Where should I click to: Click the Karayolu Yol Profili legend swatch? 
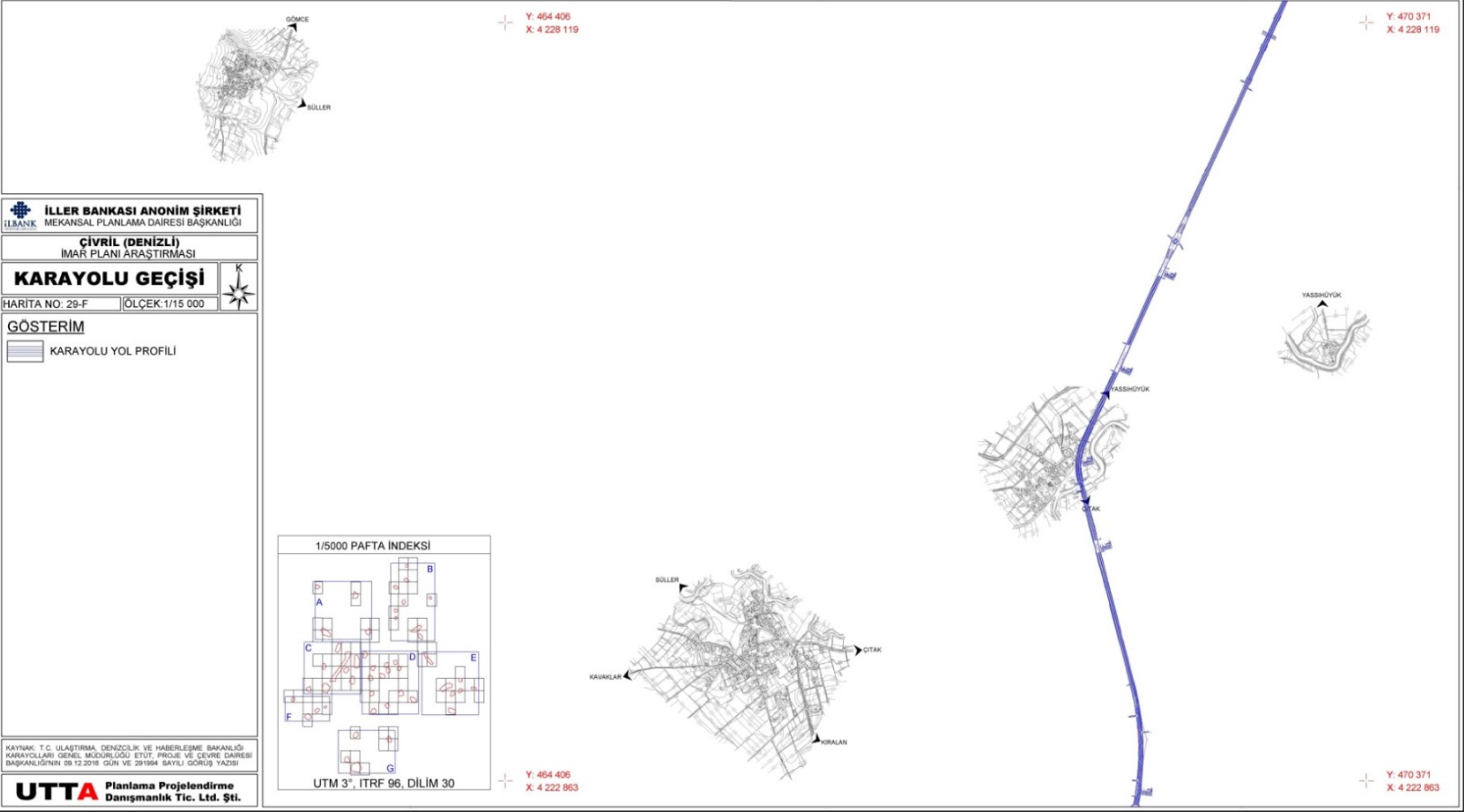tap(25, 351)
